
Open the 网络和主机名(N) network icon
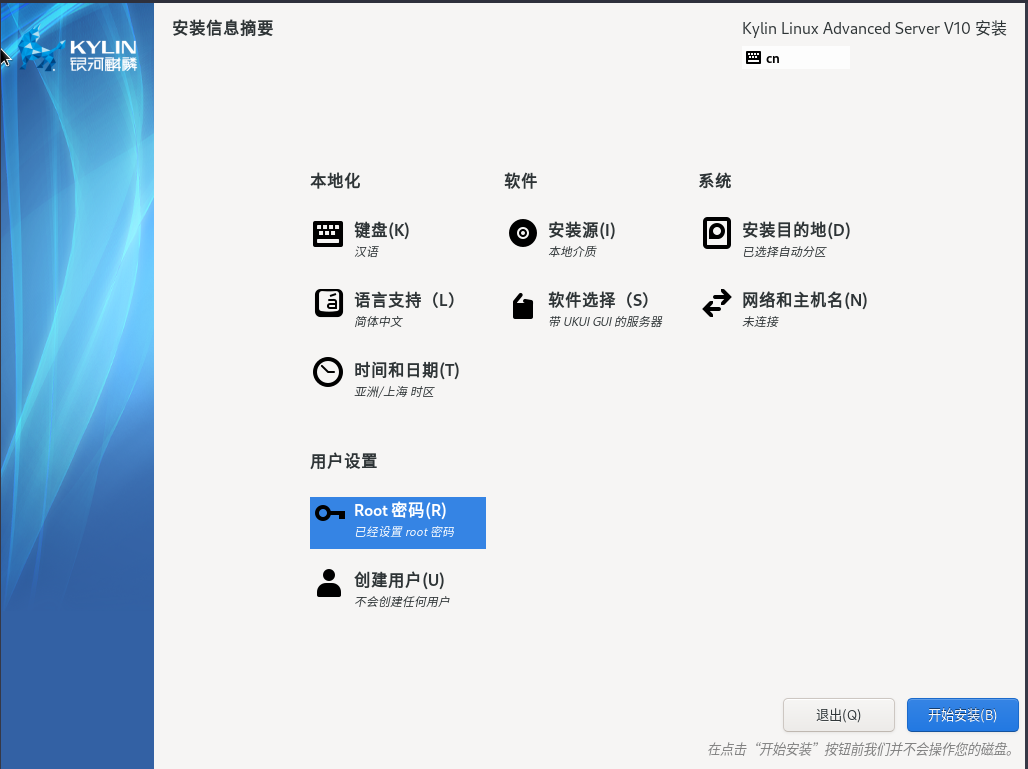pos(716,302)
